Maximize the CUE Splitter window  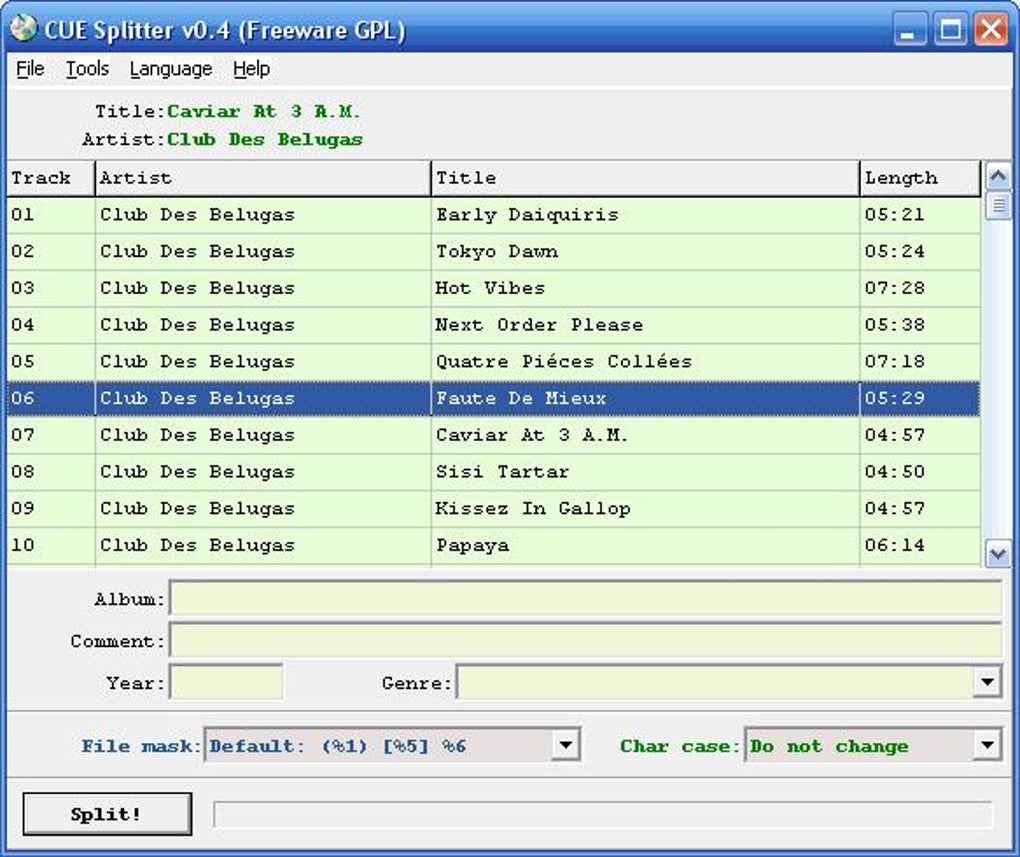(950, 30)
